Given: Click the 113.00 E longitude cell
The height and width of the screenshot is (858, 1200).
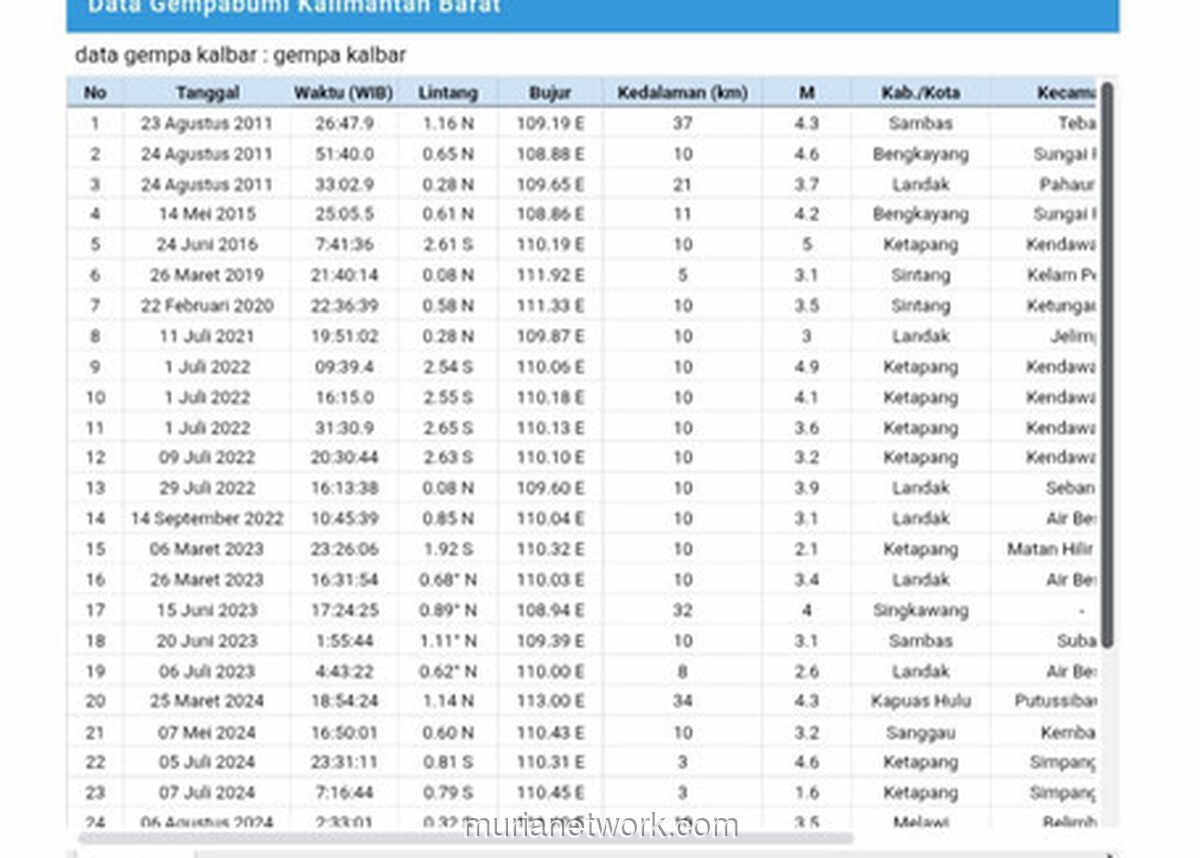Looking at the screenshot, I should tap(550, 701).
